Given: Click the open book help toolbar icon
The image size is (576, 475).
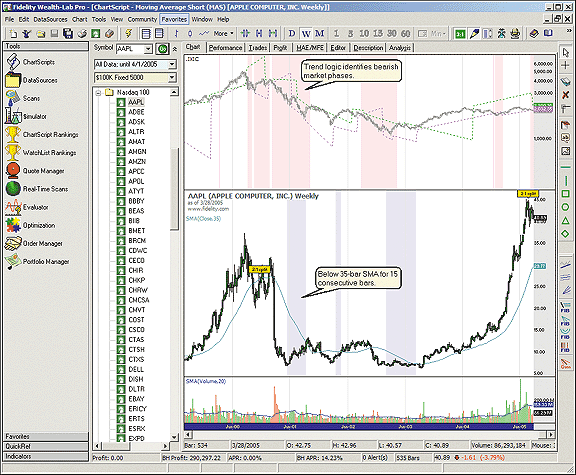Looking at the screenshot, I should 548,34.
